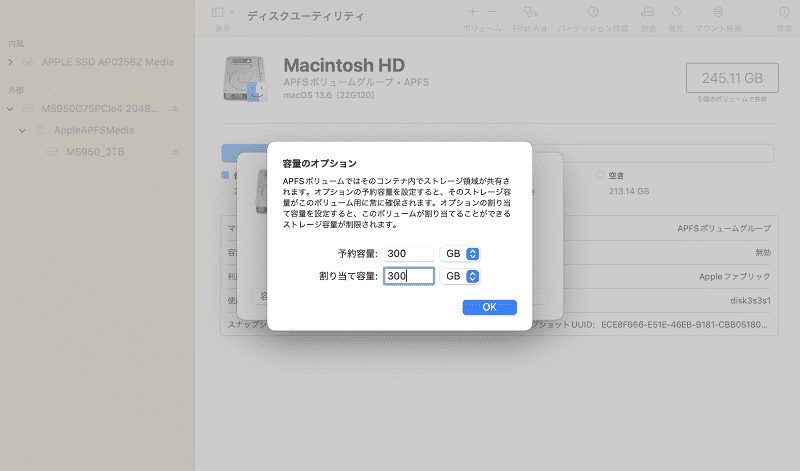
Task: Click the add volume plus icon
Action: pos(473,12)
